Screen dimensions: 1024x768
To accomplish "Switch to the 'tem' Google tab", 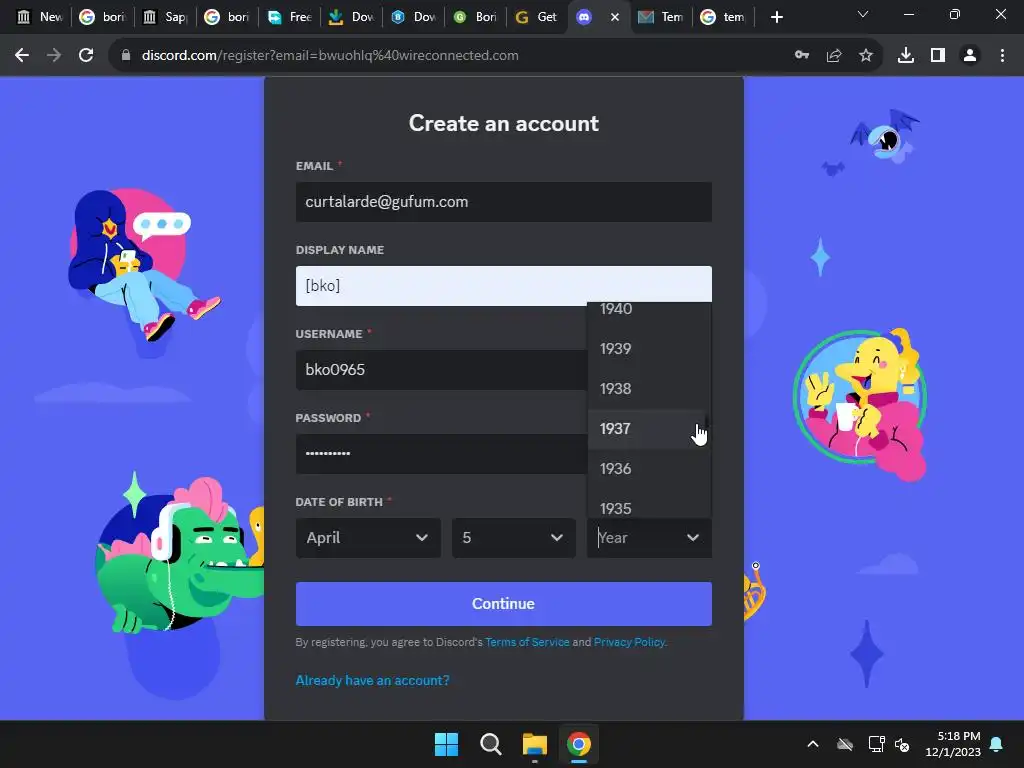I will click(x=723, y=17).
